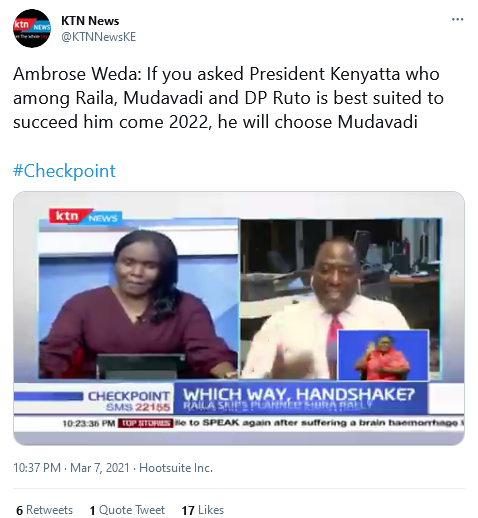This screenshot has height=518, width=478.
Task: Click the KTN News display name
Action: click(90, 21)
